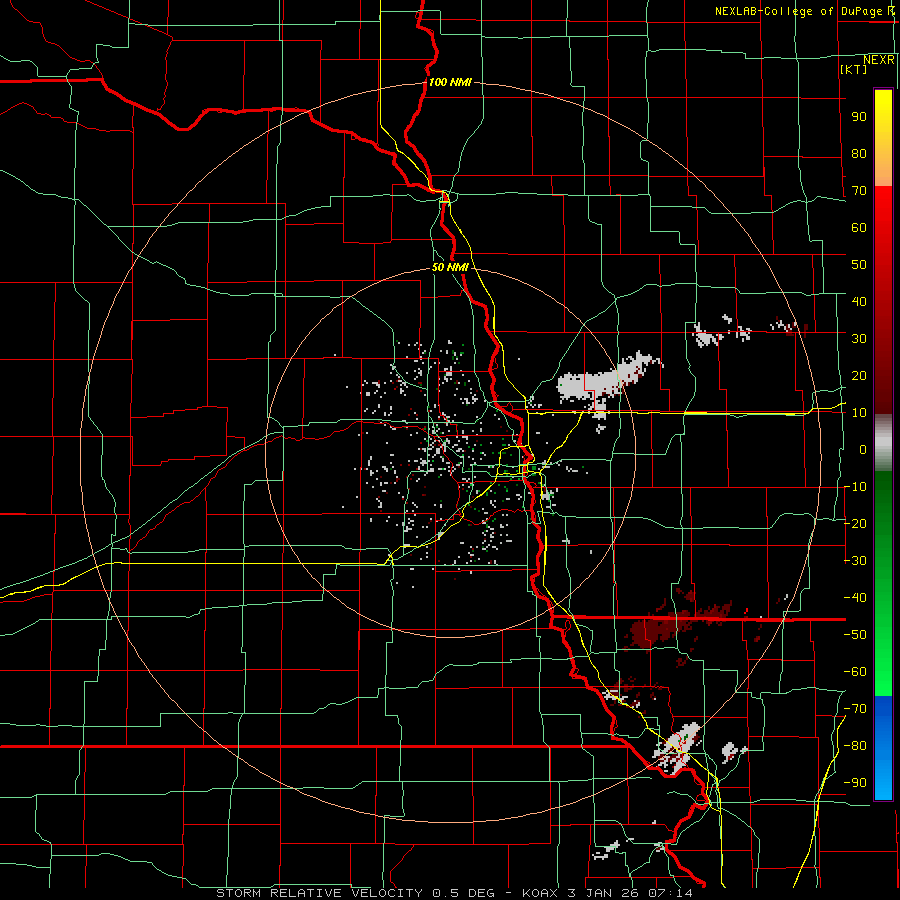Screen dimensions: 900x900
Task: Pick the dark blue segment near -70 KT
Action: point(883,709)
